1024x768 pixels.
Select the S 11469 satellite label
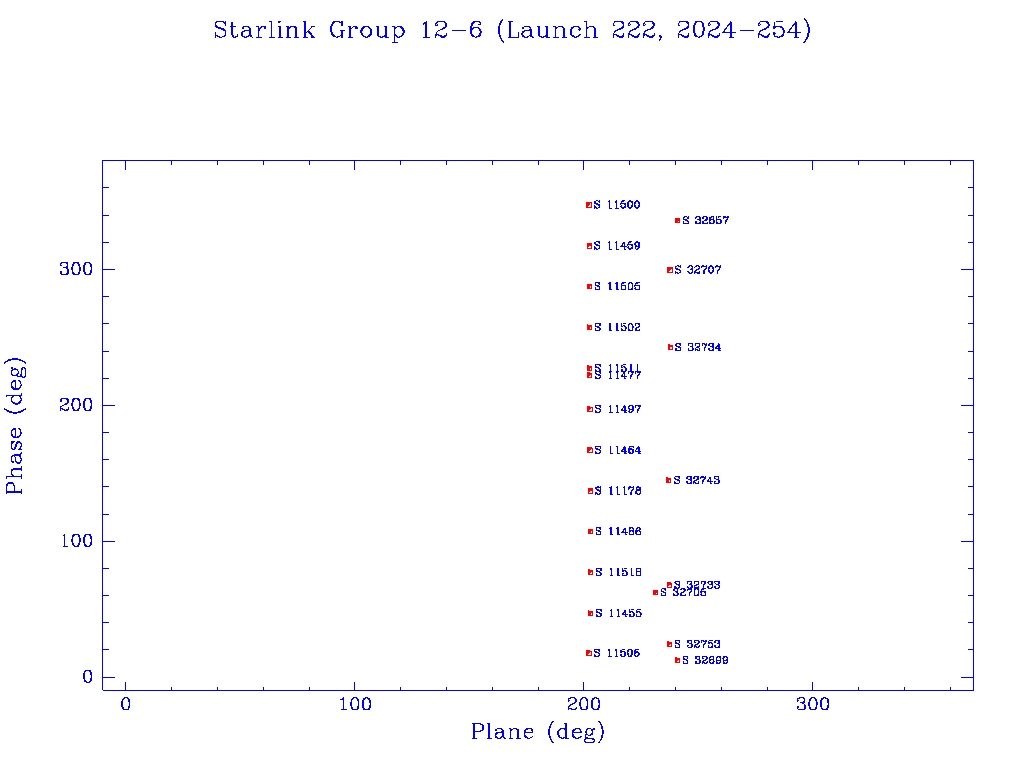[616, 246]
